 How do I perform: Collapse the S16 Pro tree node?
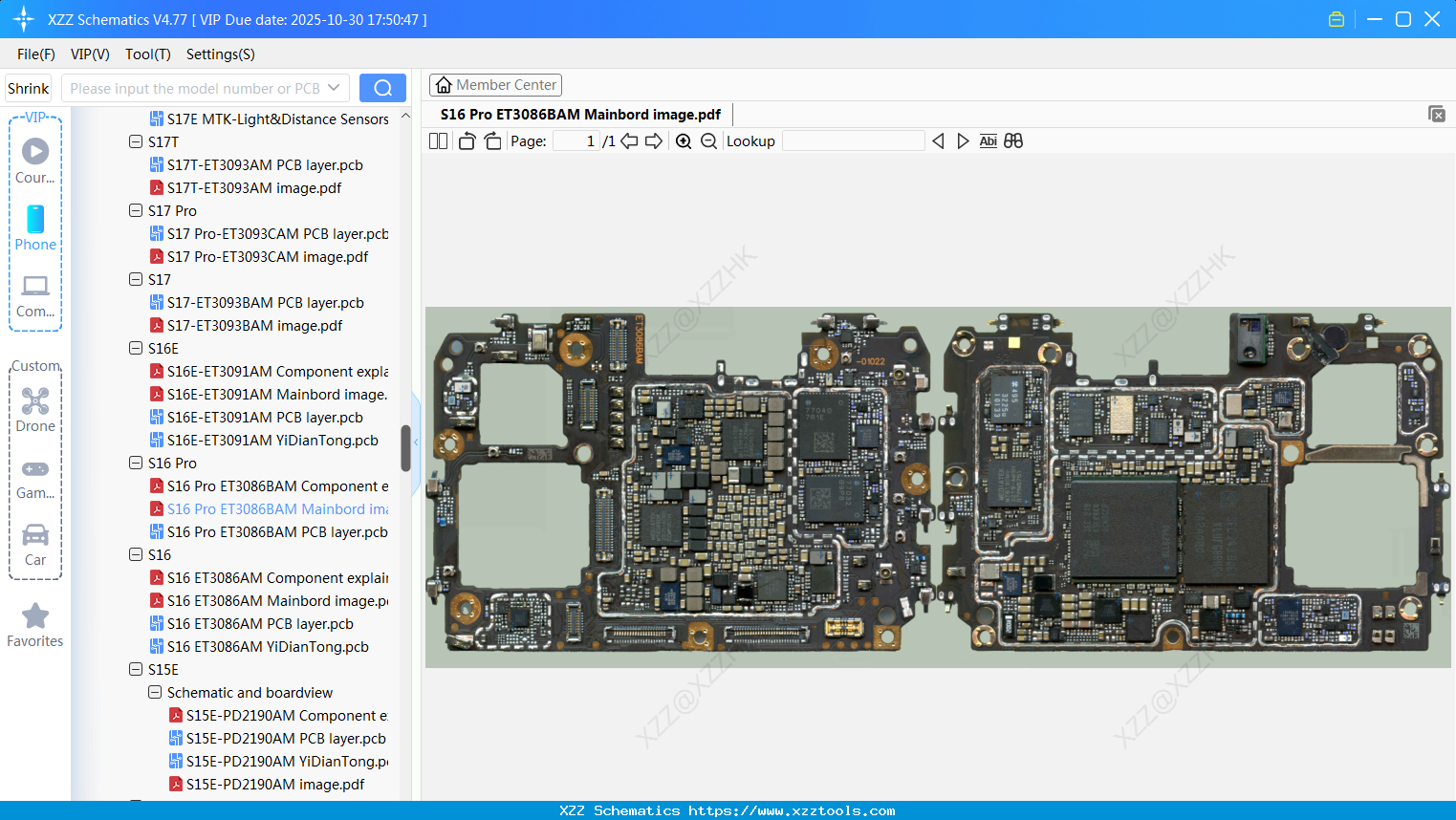(136, 463)
